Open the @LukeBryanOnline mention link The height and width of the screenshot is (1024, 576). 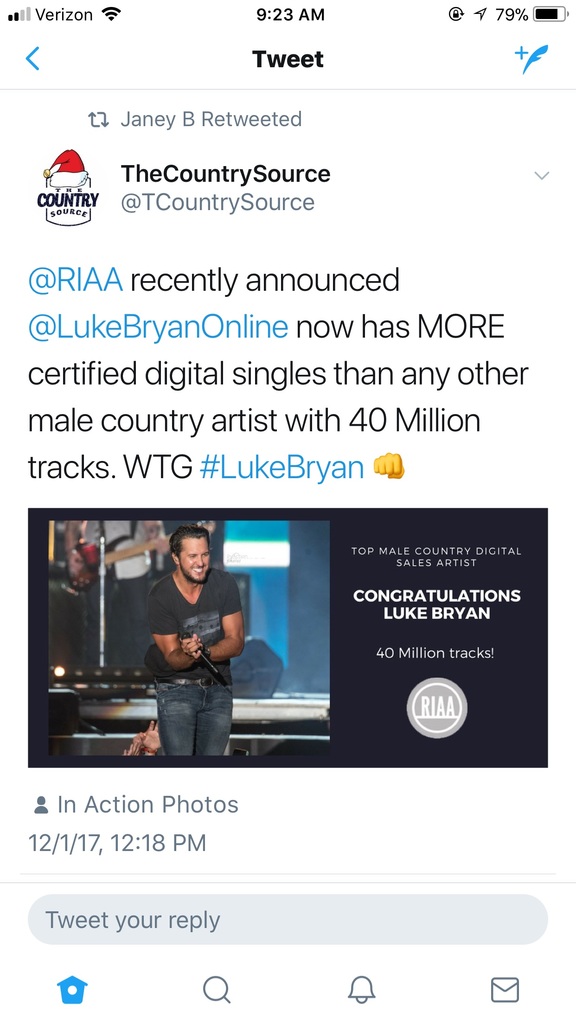pos(157,327)
